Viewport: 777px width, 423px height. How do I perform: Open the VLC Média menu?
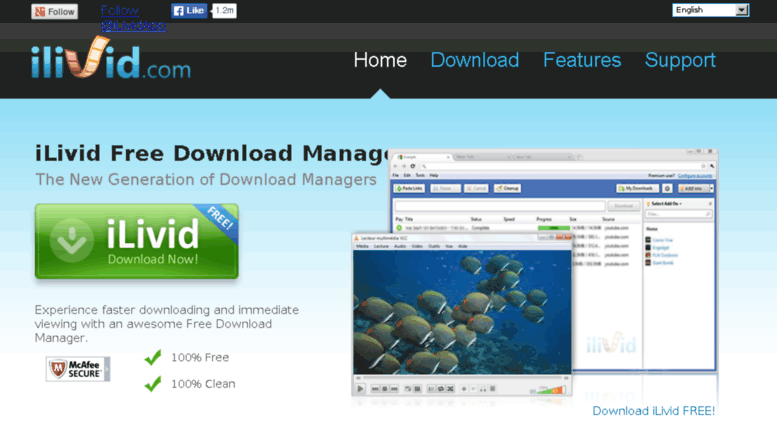pos(362,246)
